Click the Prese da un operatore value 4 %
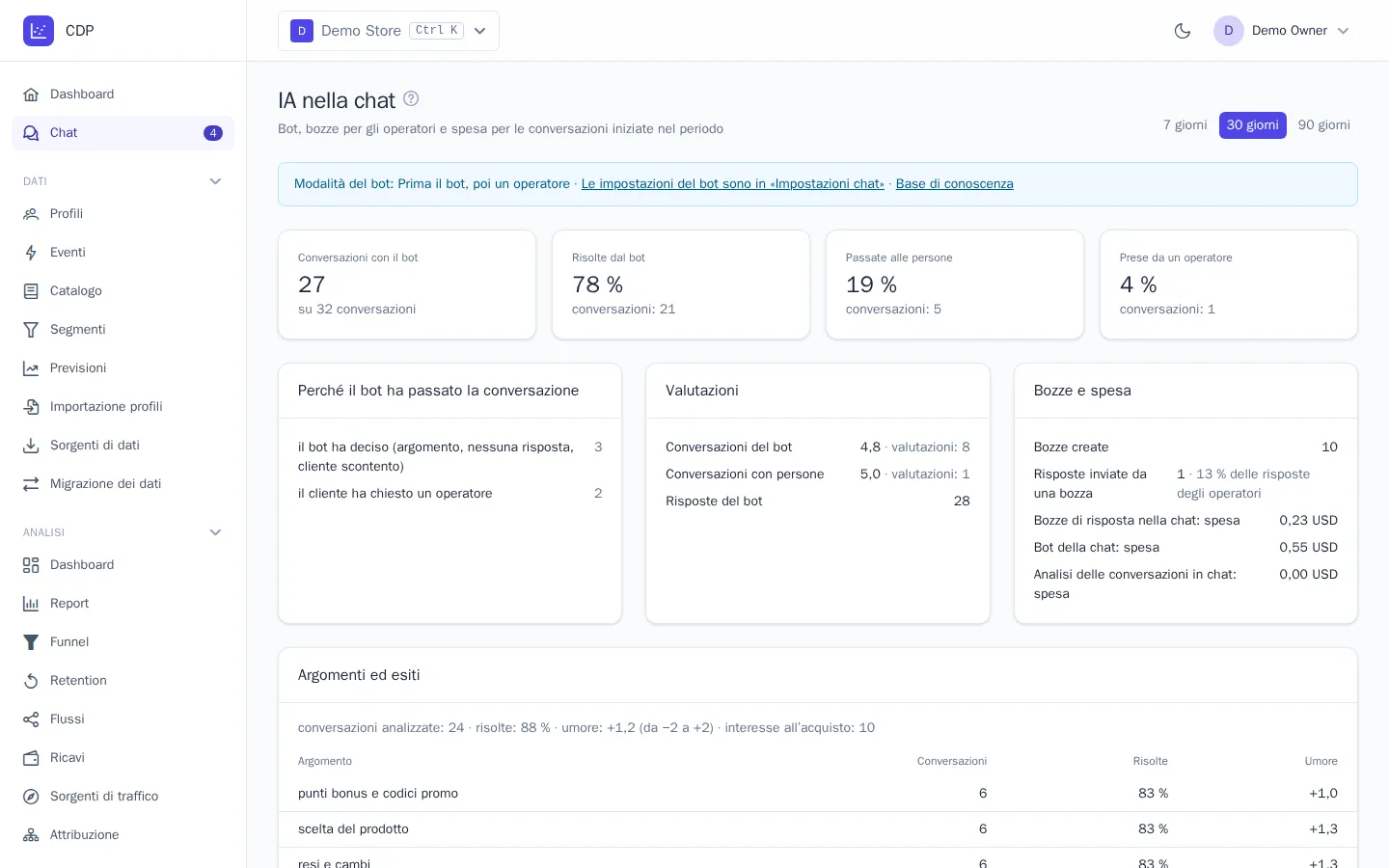1389x868 pixels. [x=1138, y=285]
